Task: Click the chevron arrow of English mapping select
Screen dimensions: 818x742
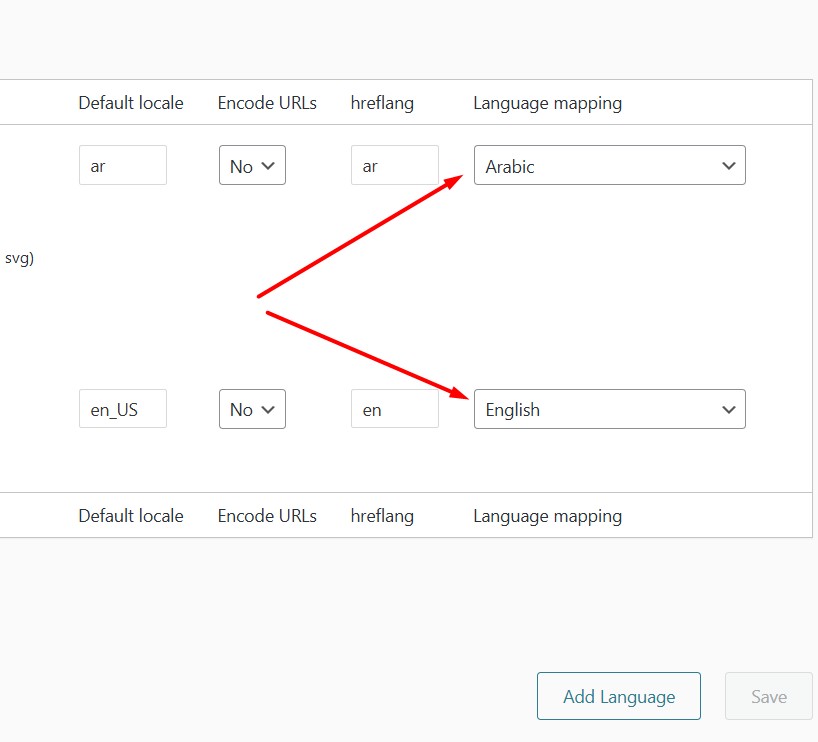Action: pos(729,410)
